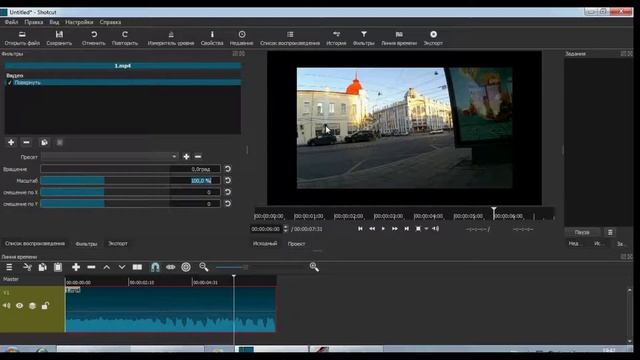Open the История history panel
Screen dimensions: 640x360
click(x=336, y=38)
